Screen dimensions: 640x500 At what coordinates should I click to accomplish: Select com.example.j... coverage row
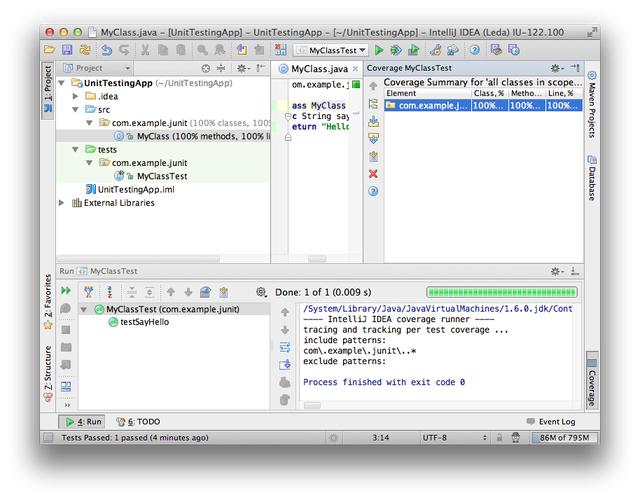coord(483,105)
